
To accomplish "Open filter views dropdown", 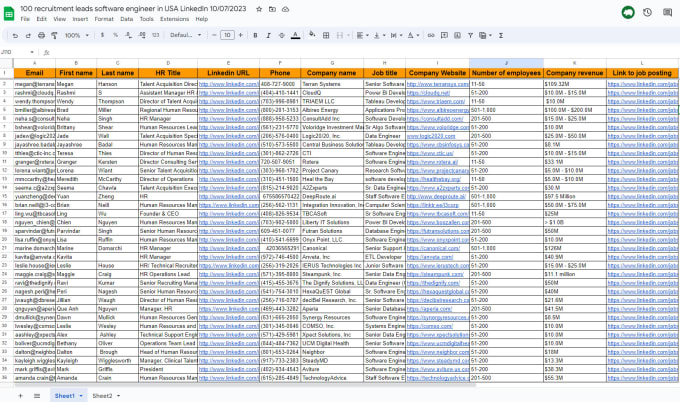I will (x=485, y=36).
